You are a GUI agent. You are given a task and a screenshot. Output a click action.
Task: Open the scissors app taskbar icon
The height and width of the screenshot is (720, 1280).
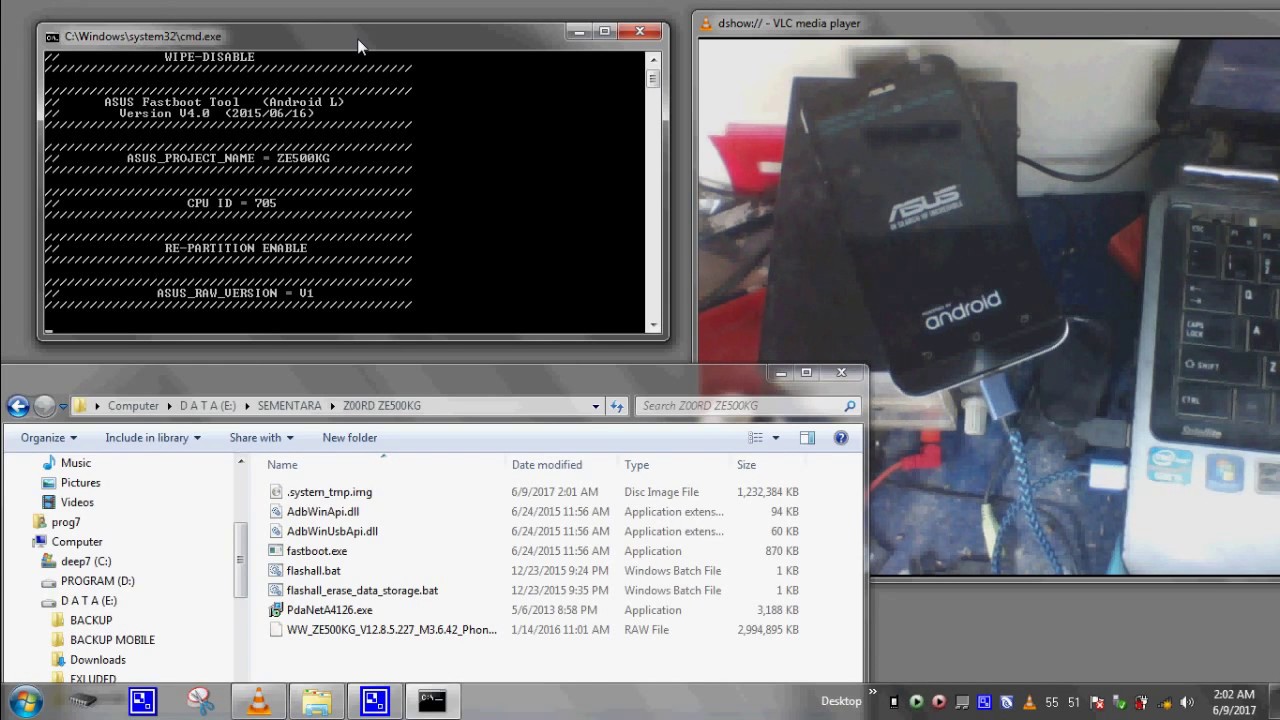[200, 701]
